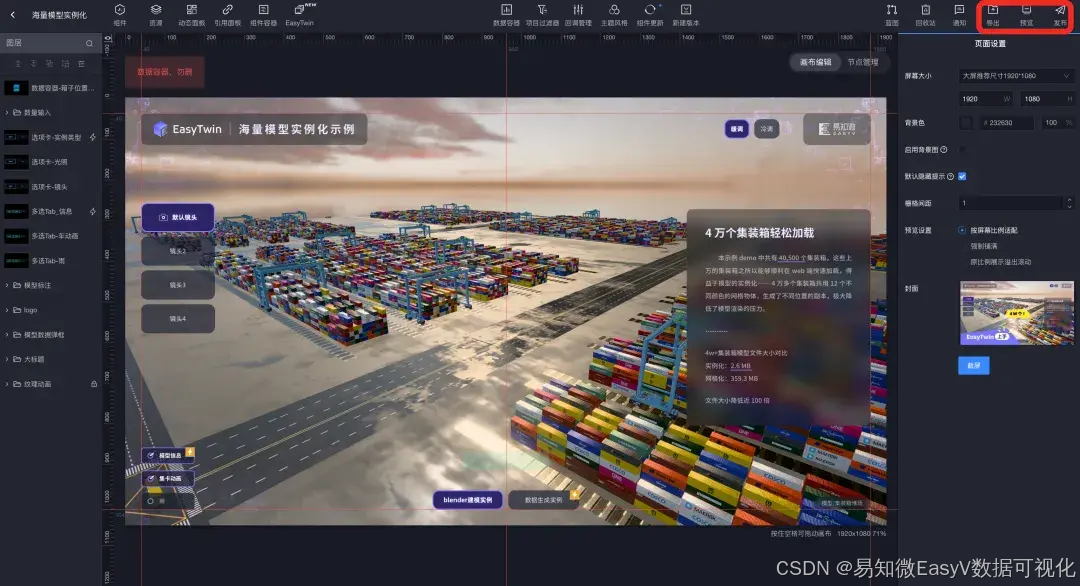Expand the 模型标注 layer folder
1080x586 pixels.
point(8,285)
